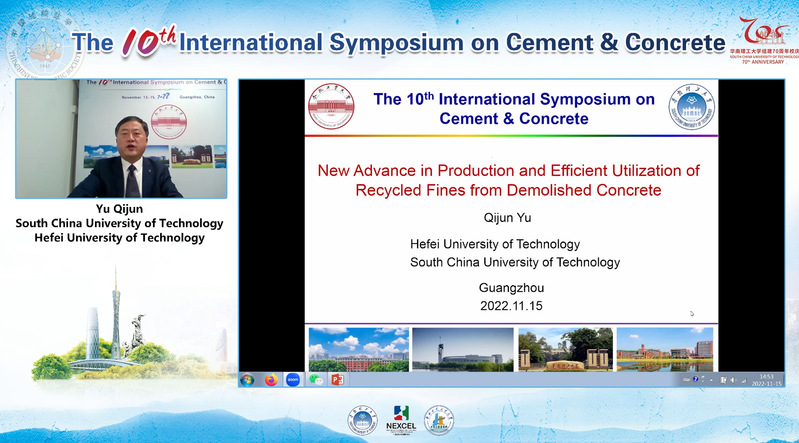Viewport: 799px width, 443px height.
Task: Show hidden system tray icons arrow
Action: pyautogui.click(x=711, y=380)
